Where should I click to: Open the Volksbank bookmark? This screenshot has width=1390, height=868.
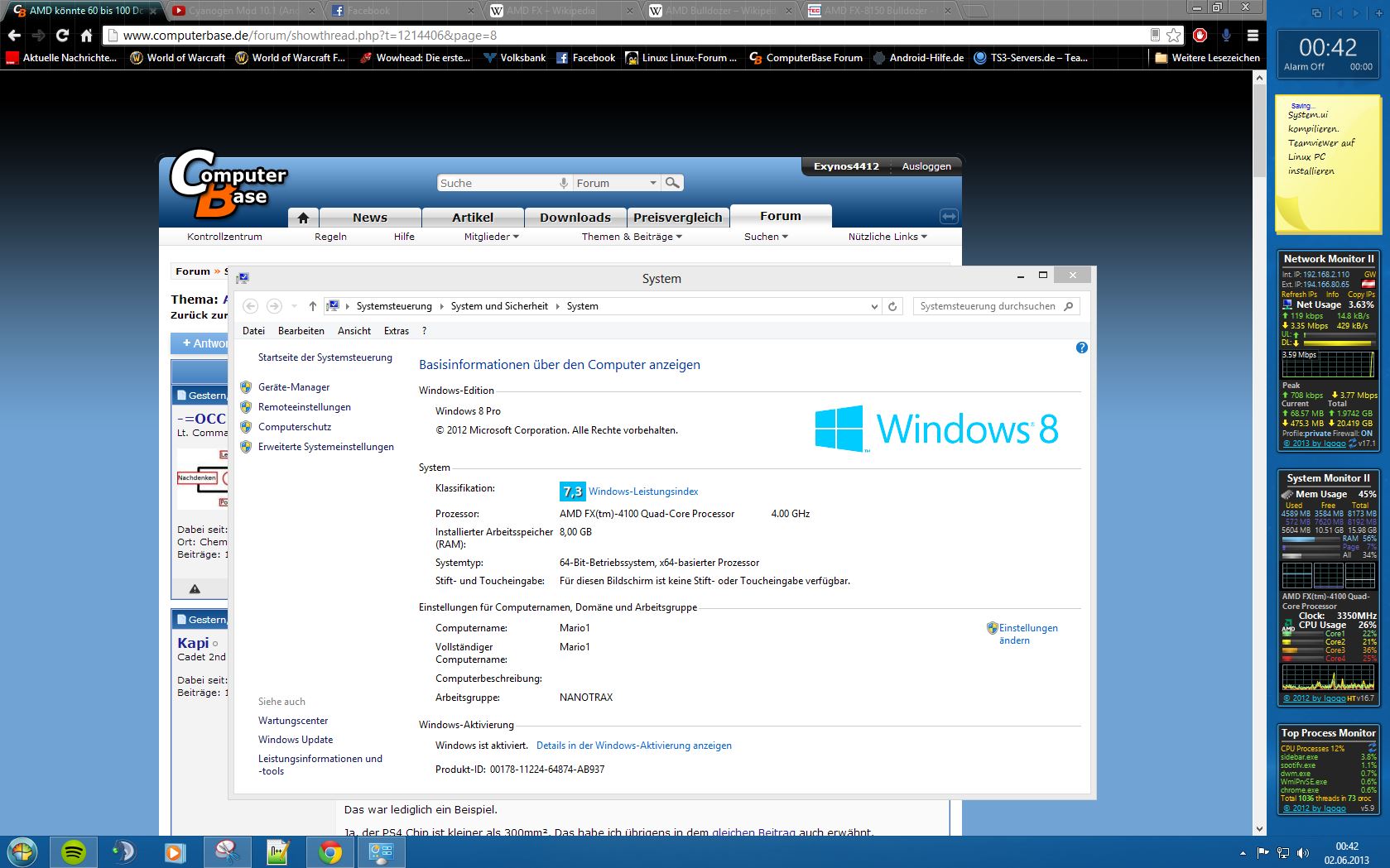tap(514, 58)
